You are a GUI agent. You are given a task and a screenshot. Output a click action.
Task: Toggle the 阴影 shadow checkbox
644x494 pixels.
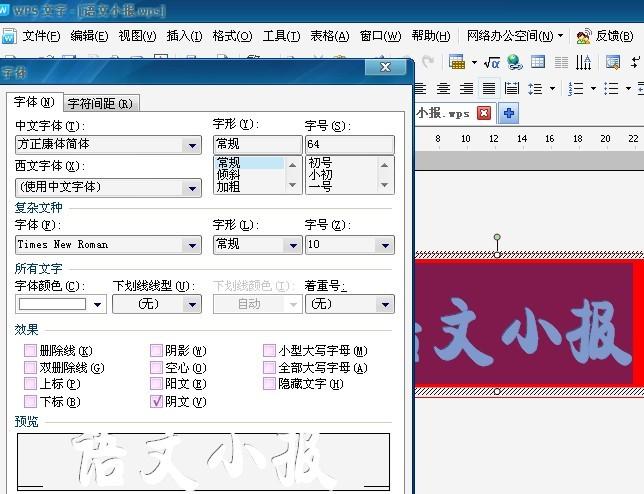click(156, 351)
